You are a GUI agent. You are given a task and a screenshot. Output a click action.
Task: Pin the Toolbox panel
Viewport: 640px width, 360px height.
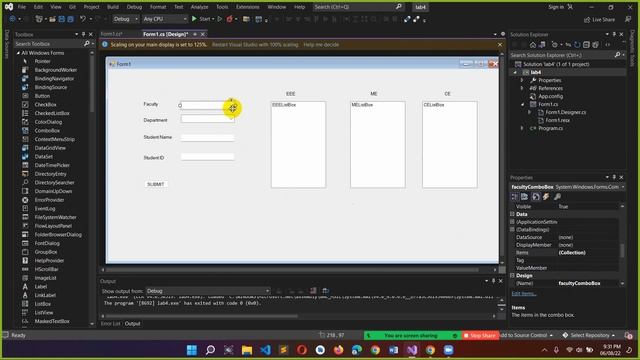point(83,34)
